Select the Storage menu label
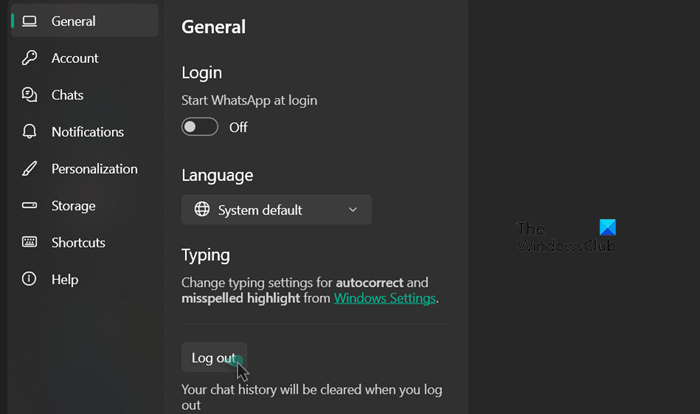 pos(74,206)
